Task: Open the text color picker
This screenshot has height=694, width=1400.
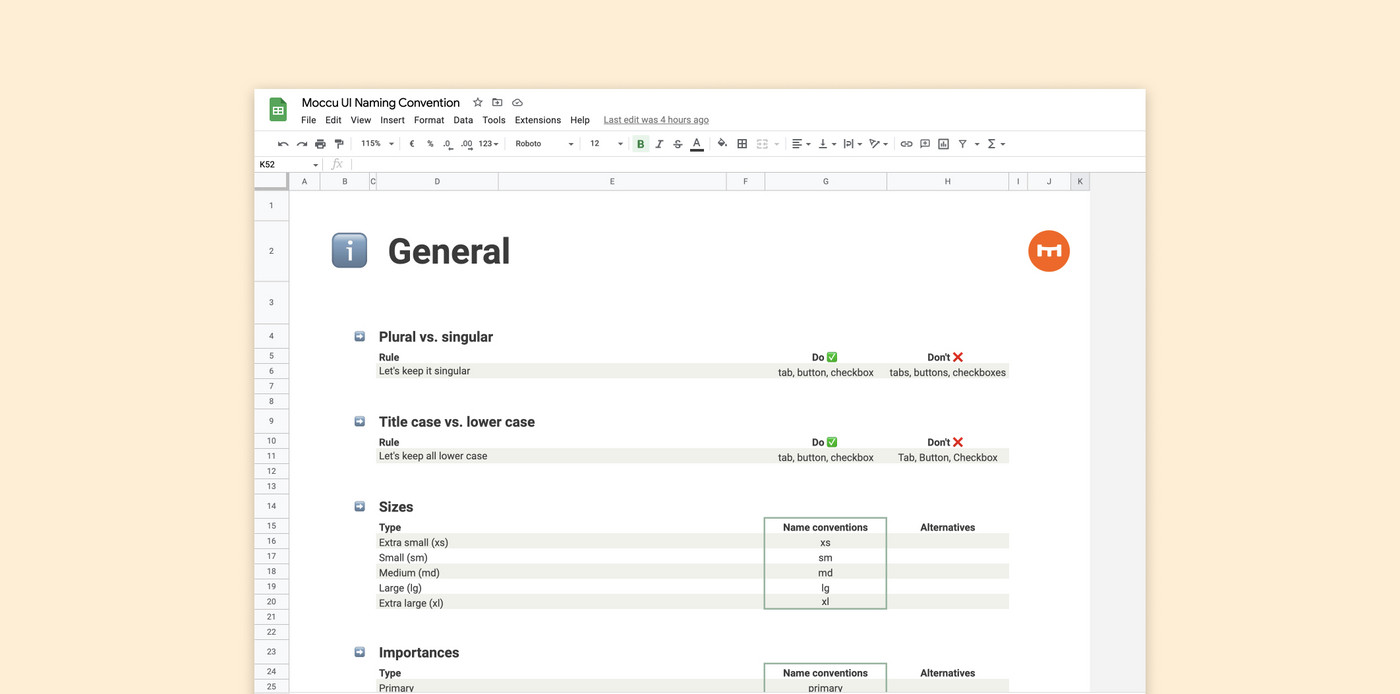Action: (697, 143)
